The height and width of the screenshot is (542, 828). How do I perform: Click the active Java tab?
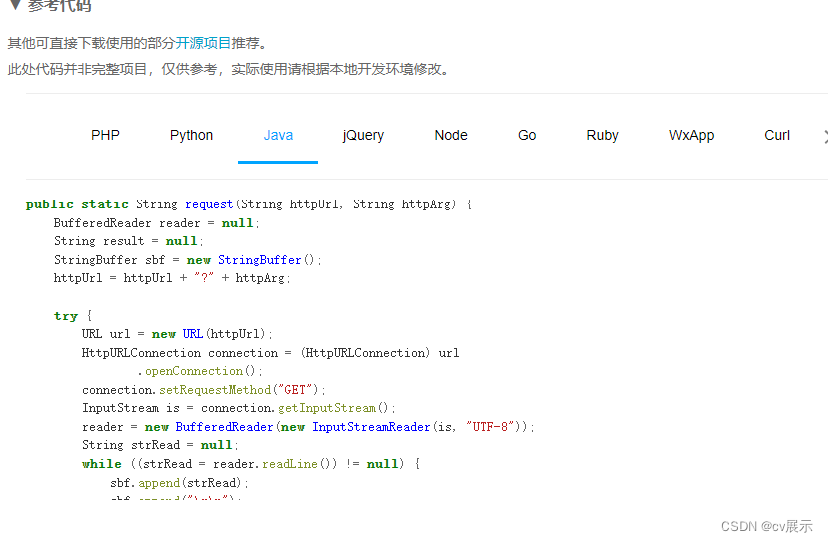click(278, 135)
